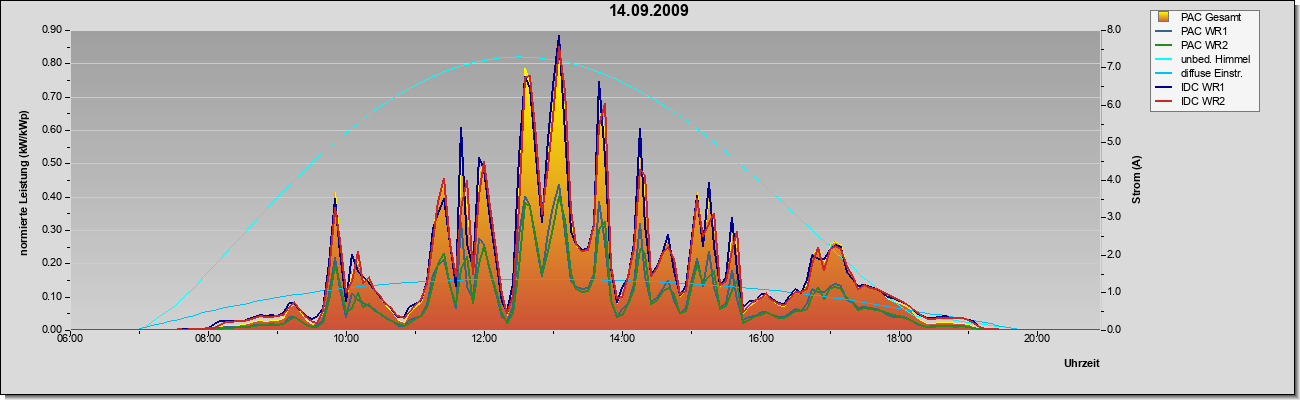Click the diffuse Einstr. legend entry
Image resolution: width=1300 pixels, height=400 pixels.
click(x=1203, y=74)
